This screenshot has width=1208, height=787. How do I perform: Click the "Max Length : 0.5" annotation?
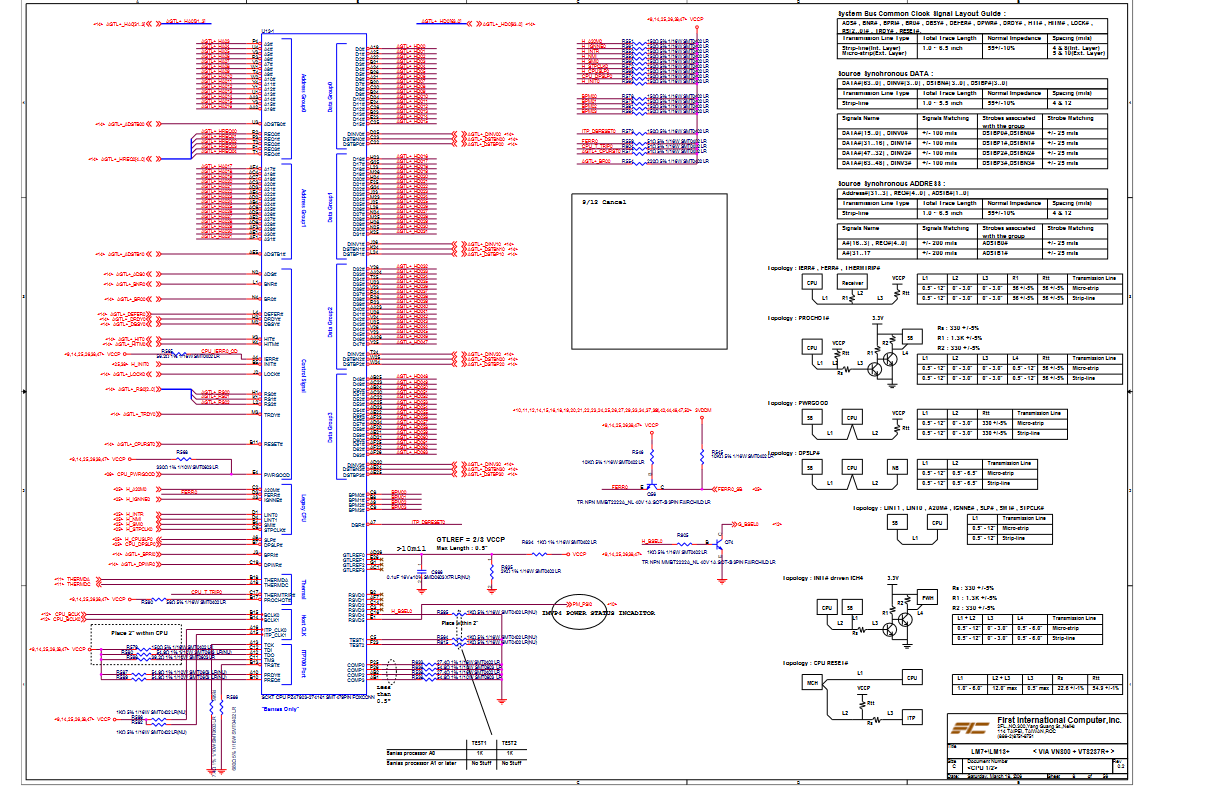coord(463,548)
